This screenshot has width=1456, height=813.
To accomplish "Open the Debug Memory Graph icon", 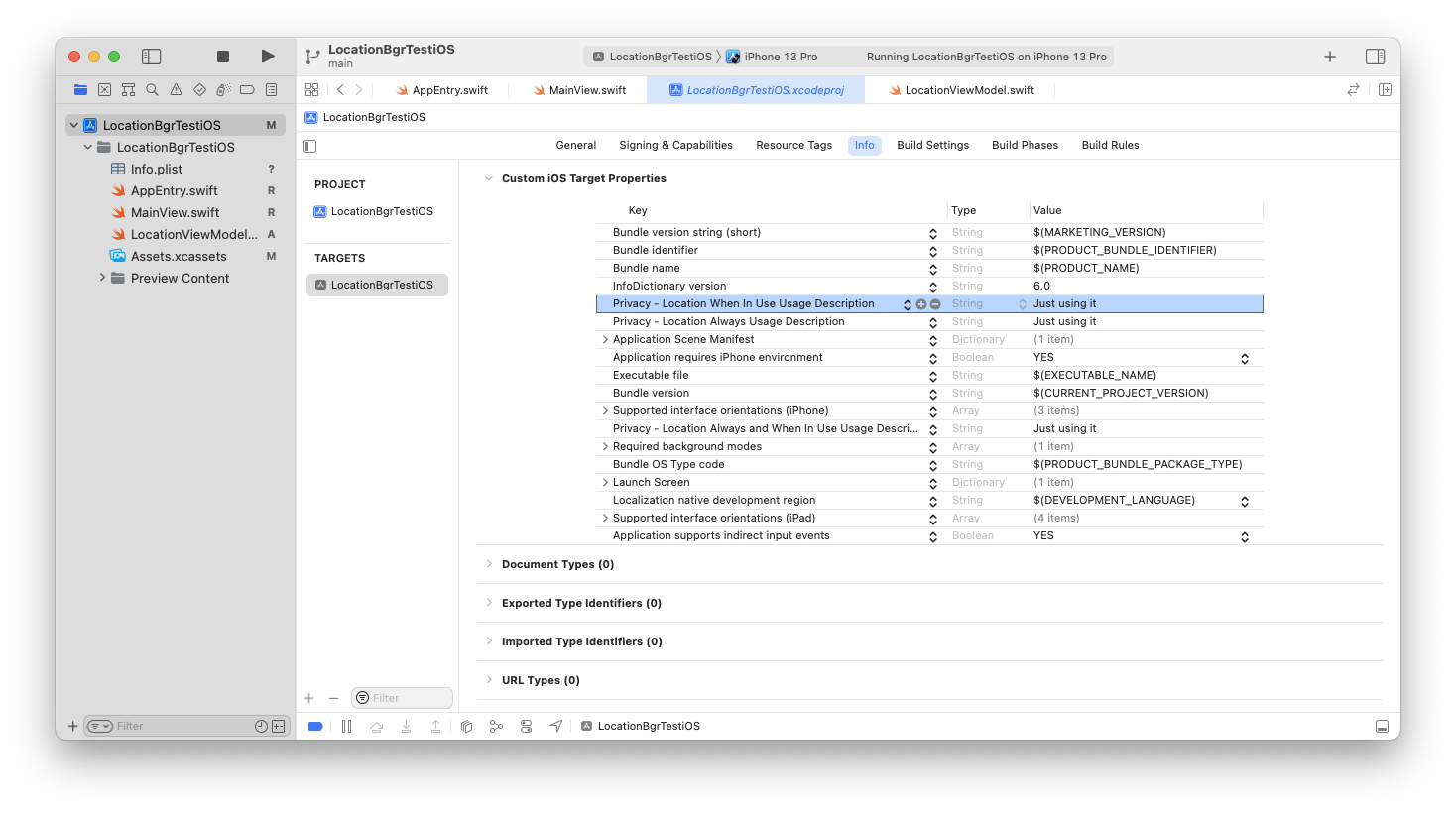I will [496, 726].
